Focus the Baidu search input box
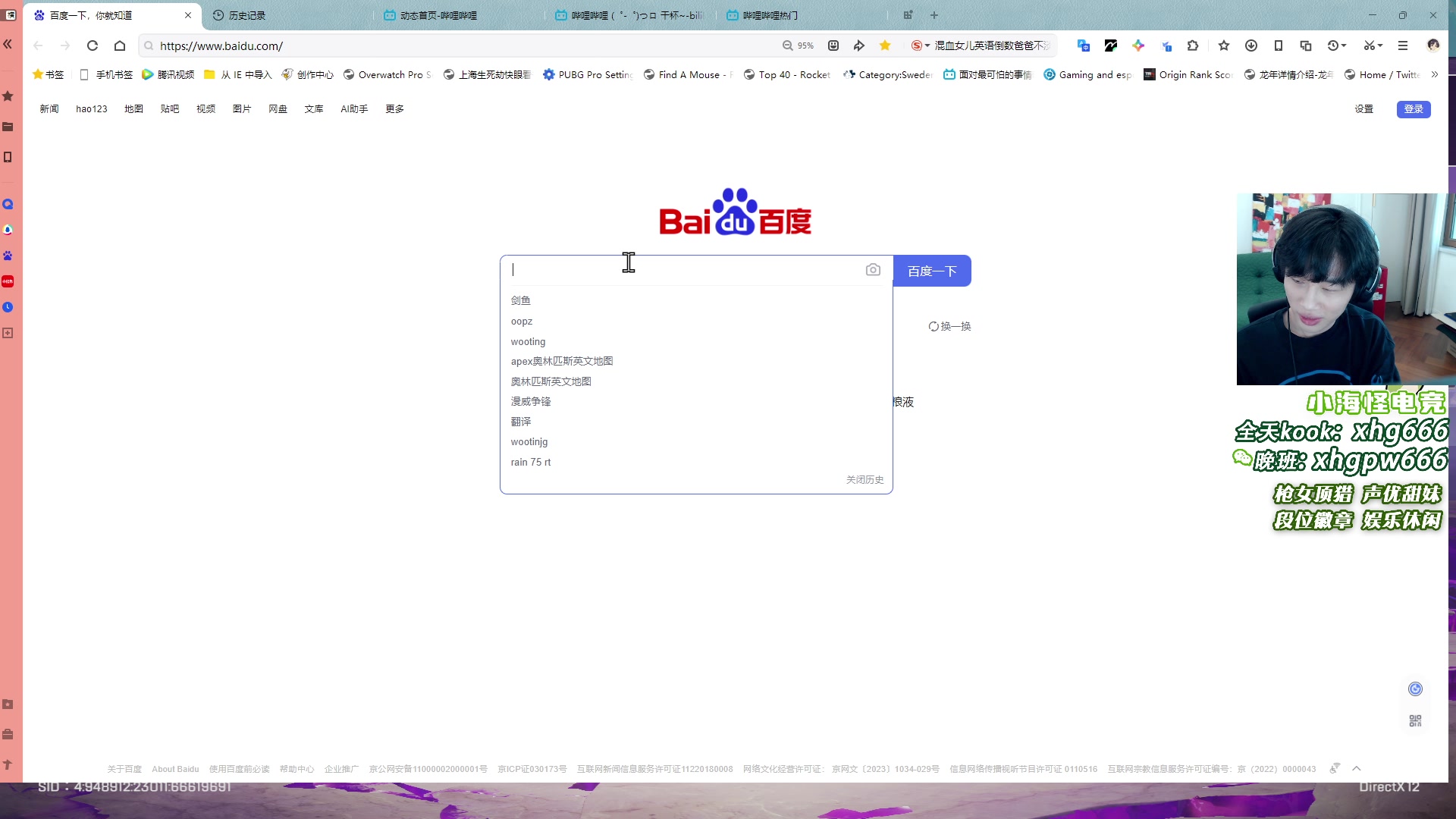 682,270
